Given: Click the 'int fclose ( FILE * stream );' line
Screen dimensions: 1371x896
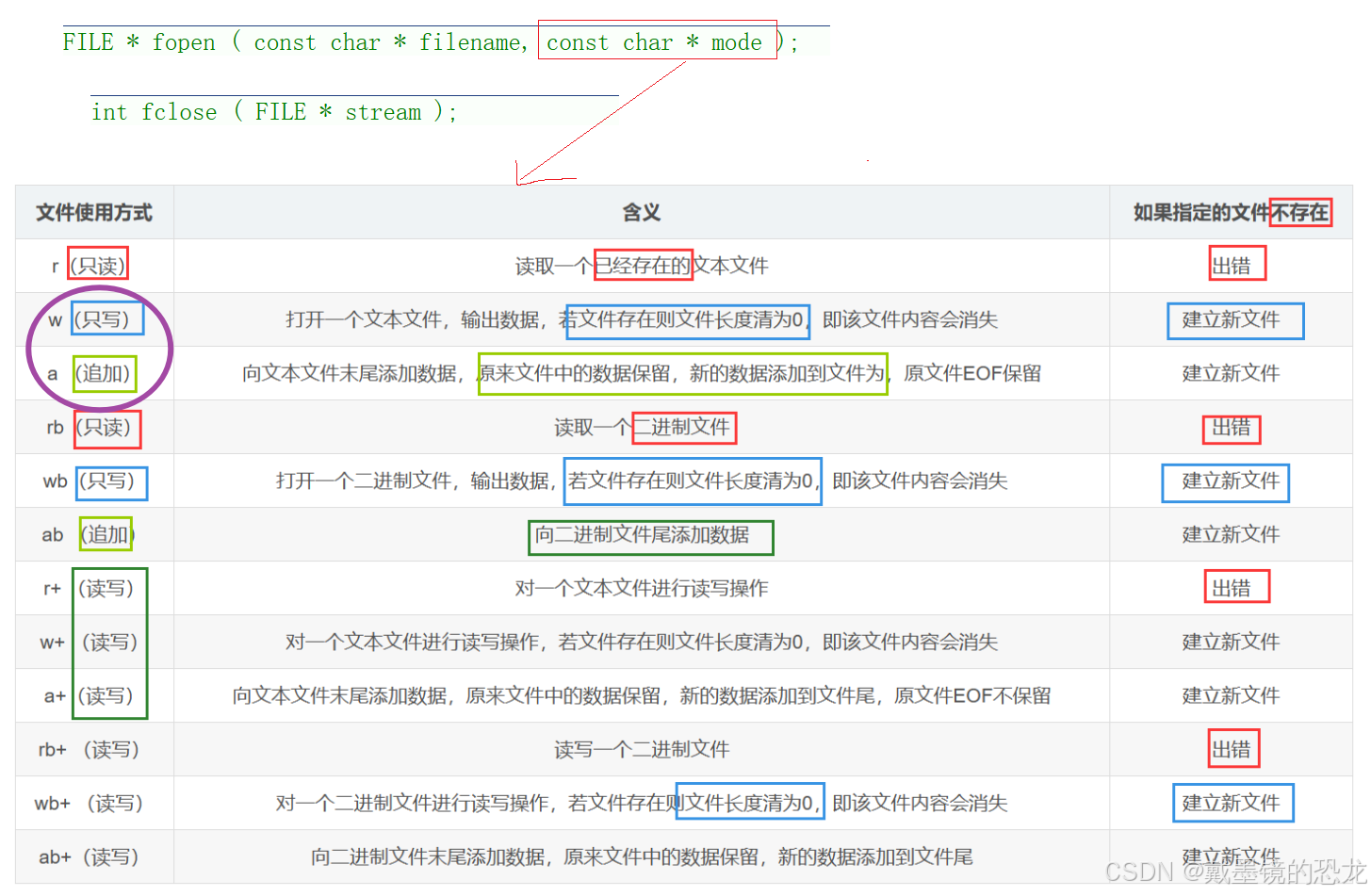Looking at the screenshot, I should [274, 112].
